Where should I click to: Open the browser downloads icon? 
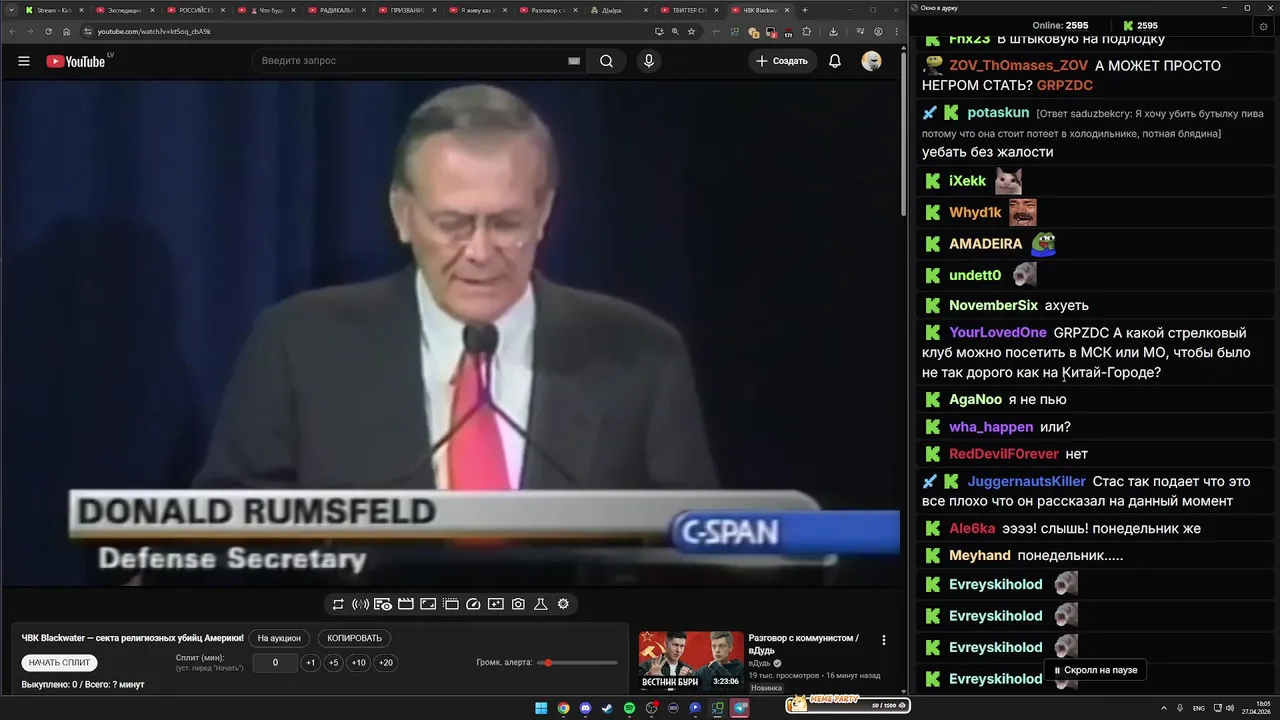pos(833,31)
